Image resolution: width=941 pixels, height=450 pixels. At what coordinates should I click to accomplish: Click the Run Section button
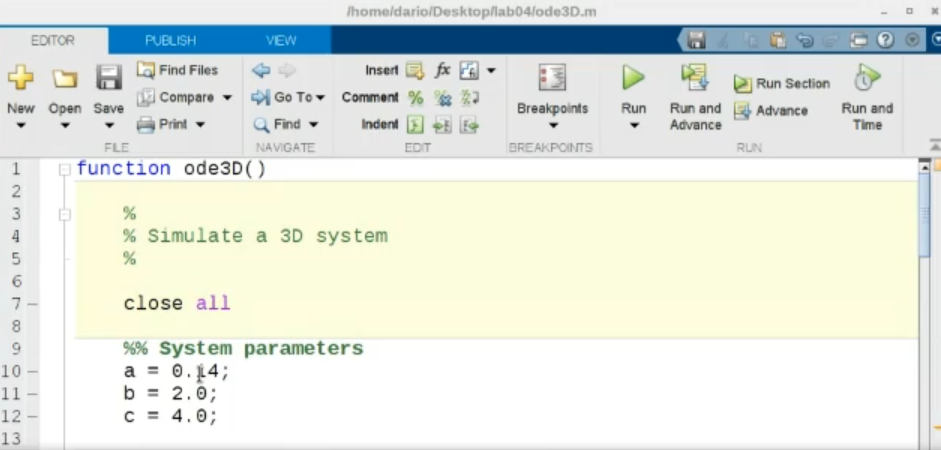[x=782, y=84]
